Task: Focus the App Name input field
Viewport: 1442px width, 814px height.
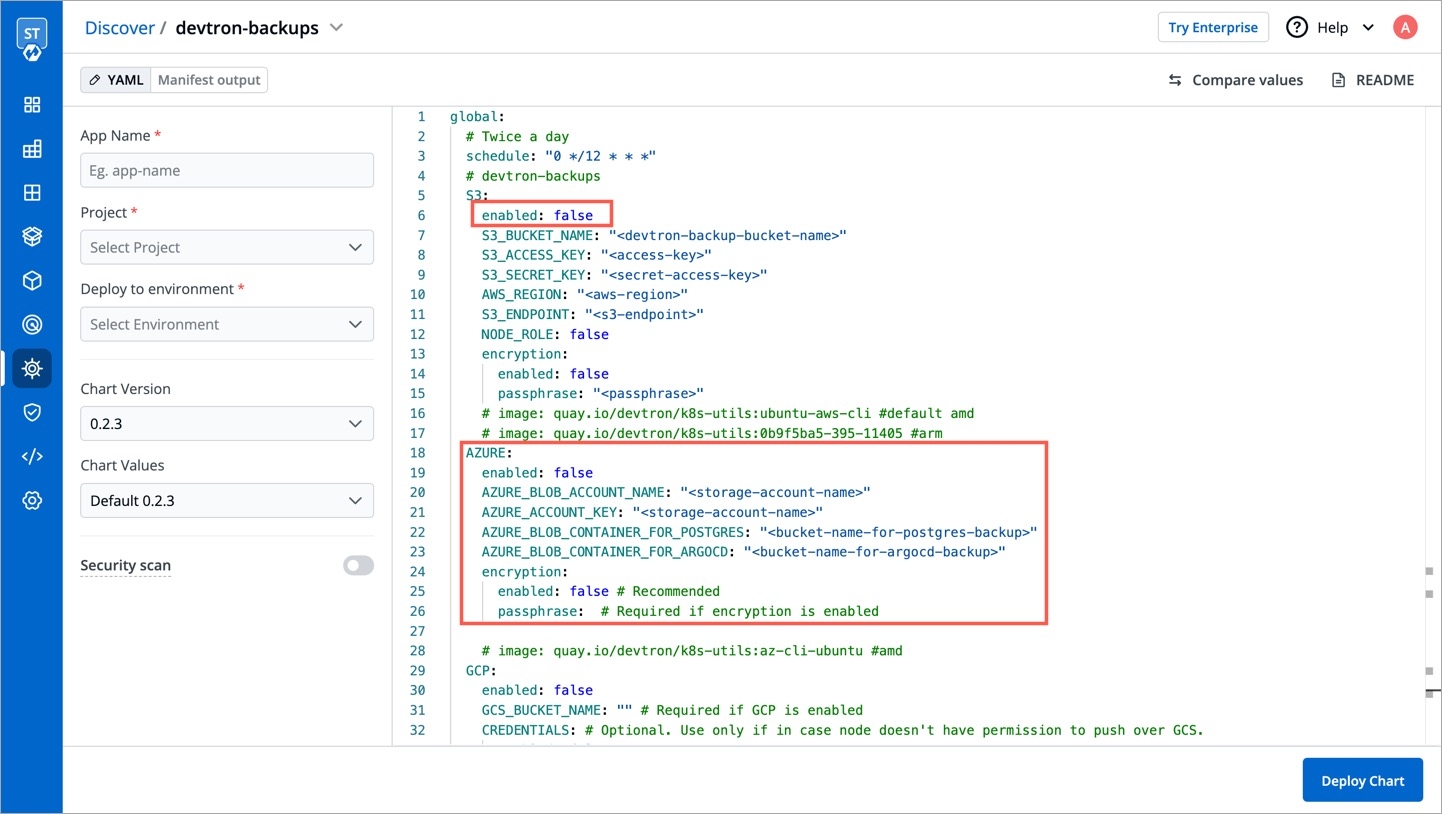Action: [227, 170]
